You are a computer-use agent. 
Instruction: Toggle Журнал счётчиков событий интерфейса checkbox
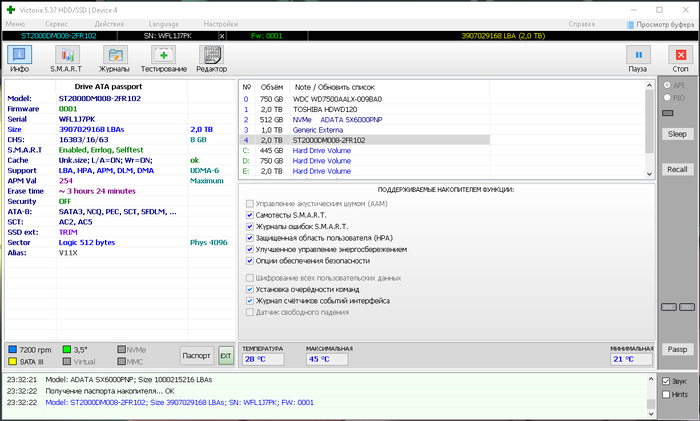pos(250,301)
